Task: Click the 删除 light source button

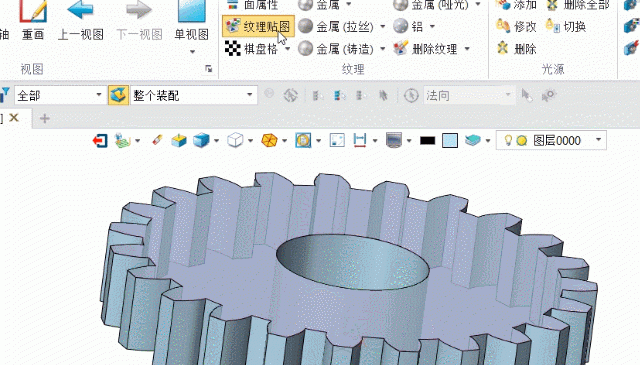Action: [516, 49]
